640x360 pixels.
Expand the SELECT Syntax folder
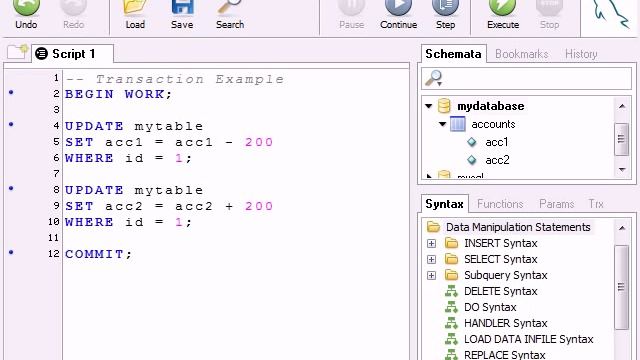(x=431, y=260)
